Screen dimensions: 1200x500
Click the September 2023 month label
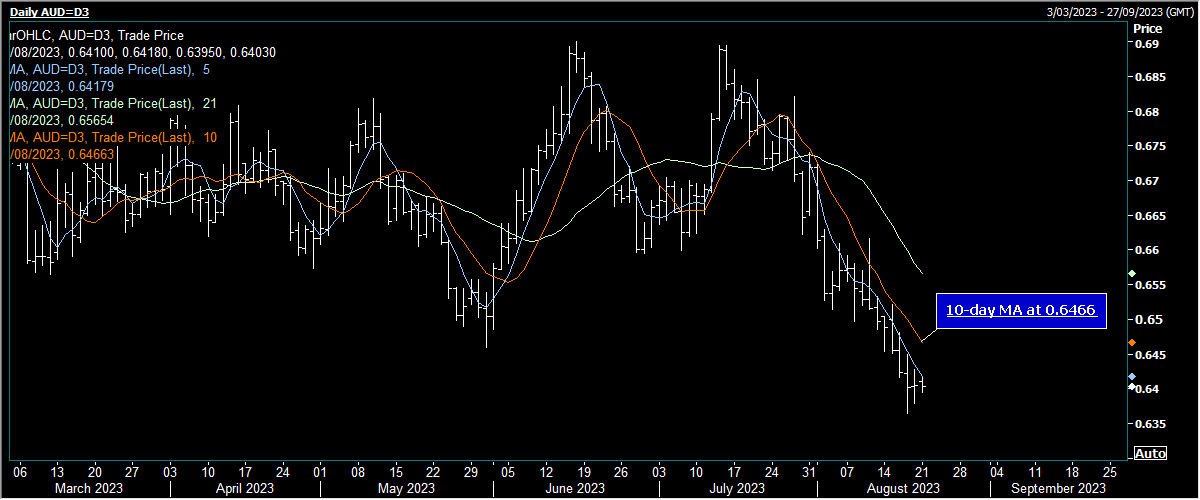1057,488
